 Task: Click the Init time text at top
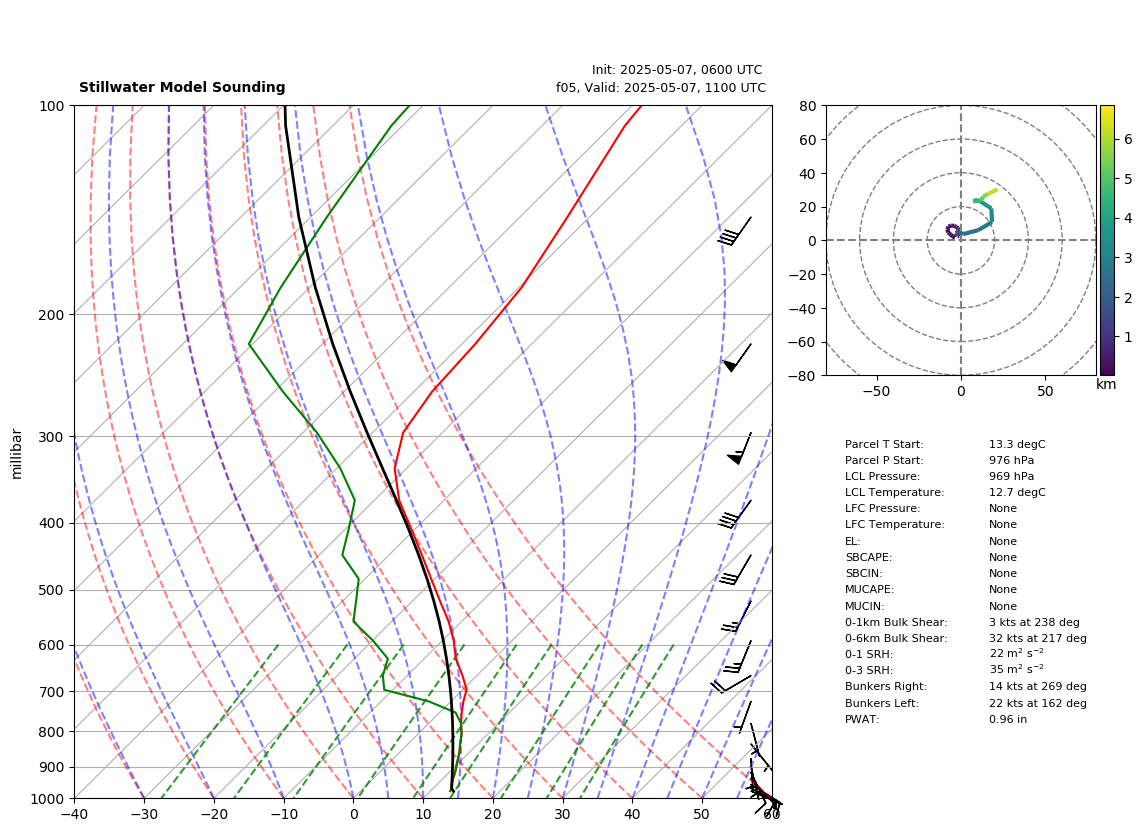677,70
